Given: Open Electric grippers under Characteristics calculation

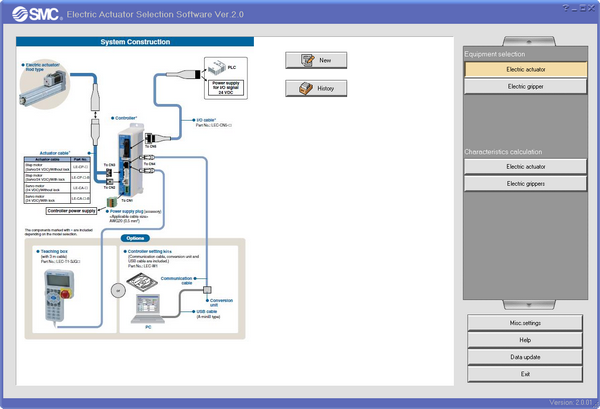Looking at the screenshot, I should pos(525,184).
